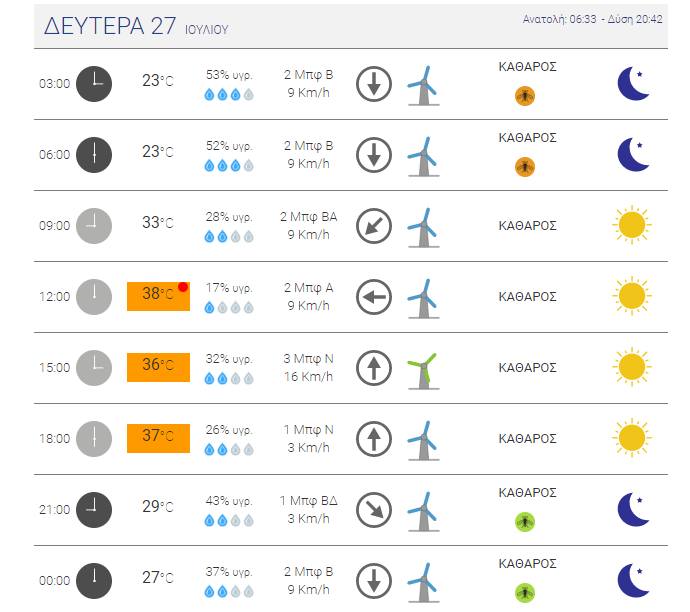Viewport: 690px width, 612px height.
Task: Click the orange 36°C temperature box
Action: coord(158,367)
